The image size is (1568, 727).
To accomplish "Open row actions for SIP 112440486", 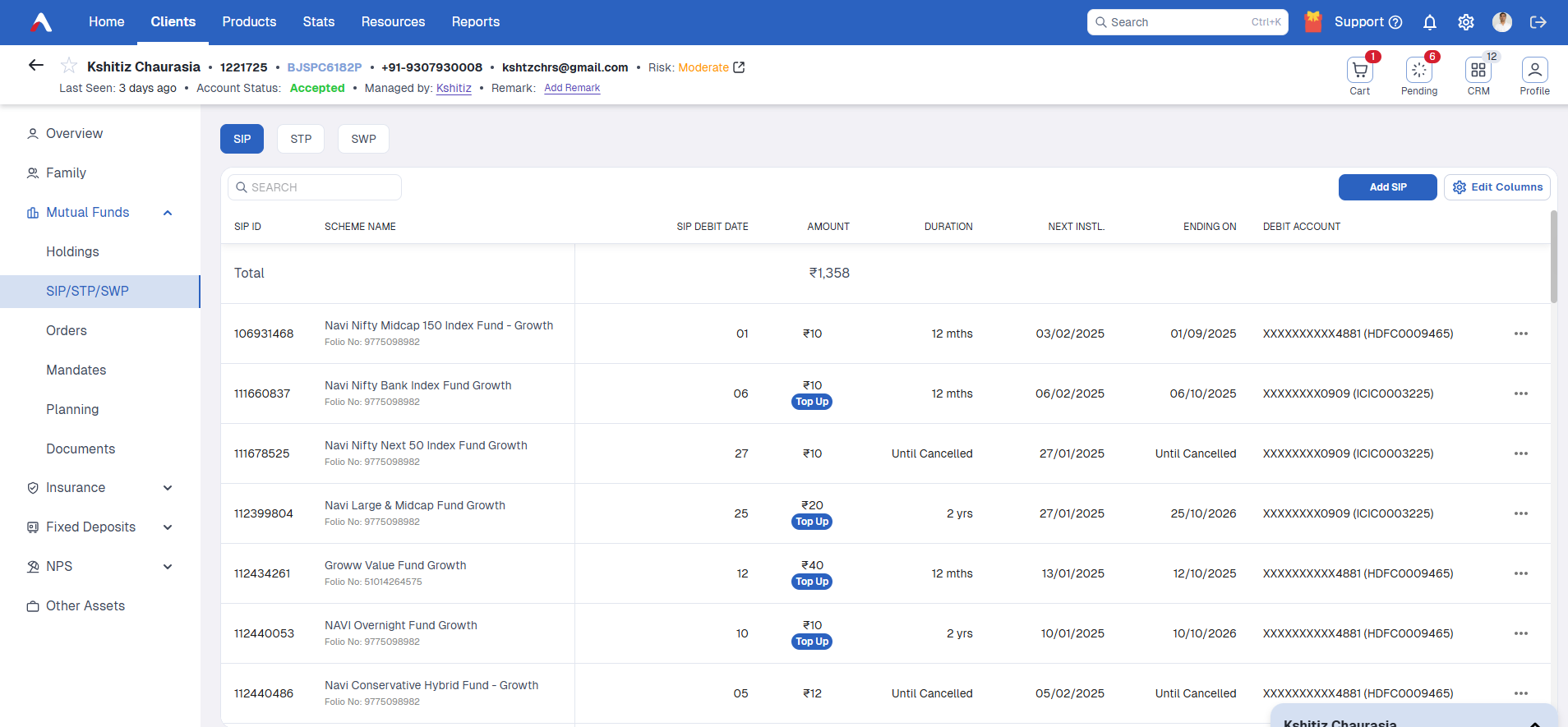I will 1521,693.
